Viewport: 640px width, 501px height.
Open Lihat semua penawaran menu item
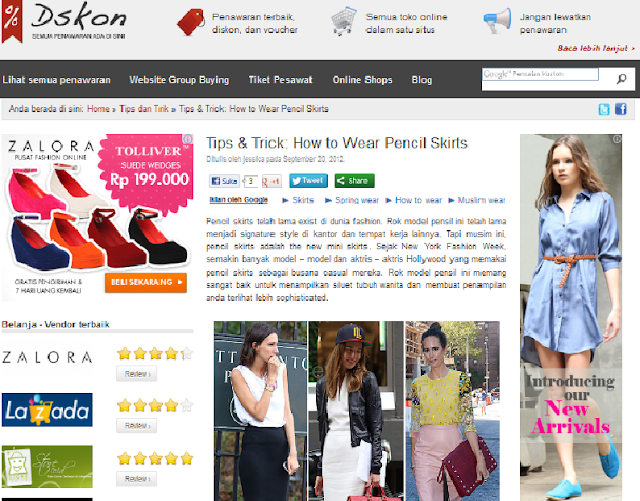point(56,80)
